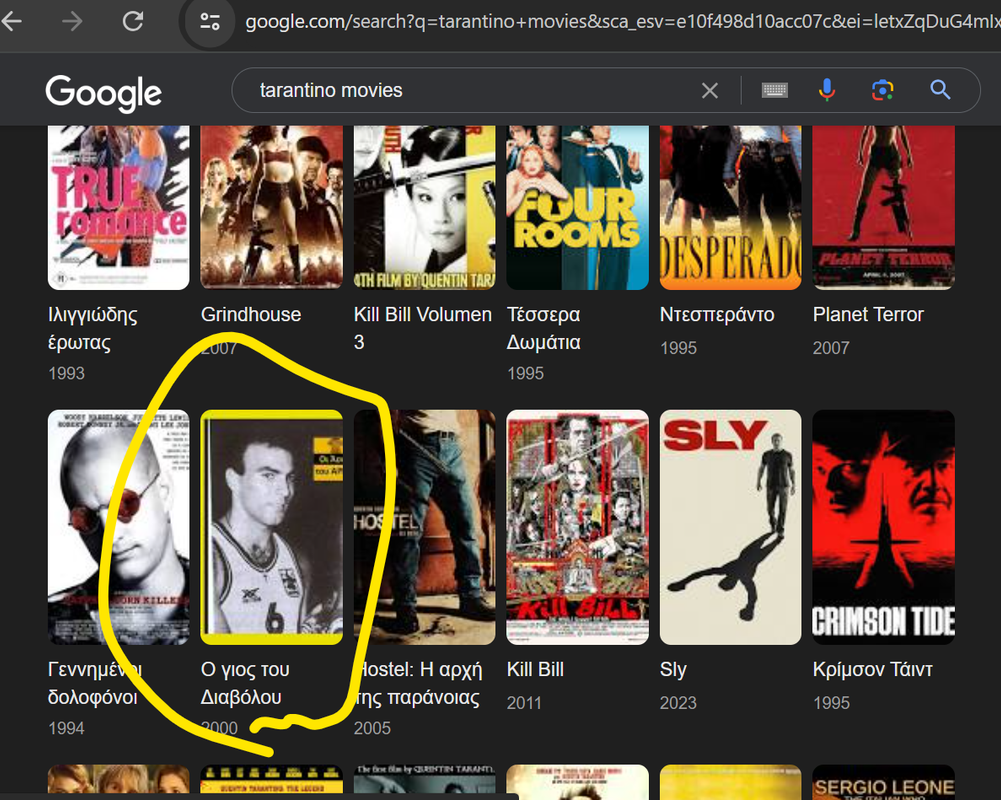The width and height of the screenshot is (1001, 800).
Task: Open the Sly movie poster
Action: 730,527
